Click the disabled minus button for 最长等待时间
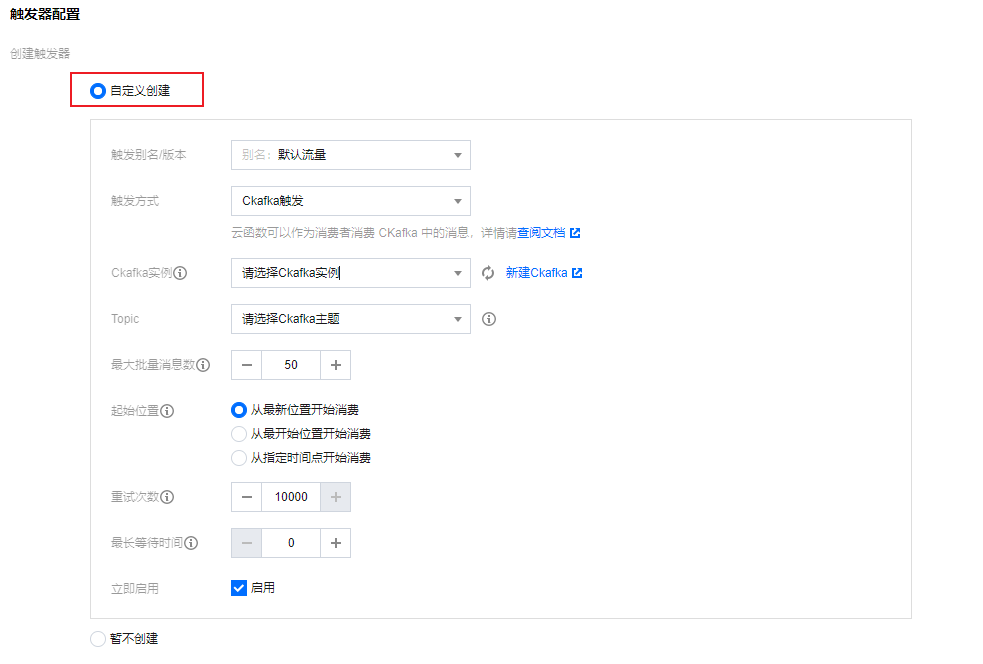Screen dimensions: 983x664 (247, 543)
